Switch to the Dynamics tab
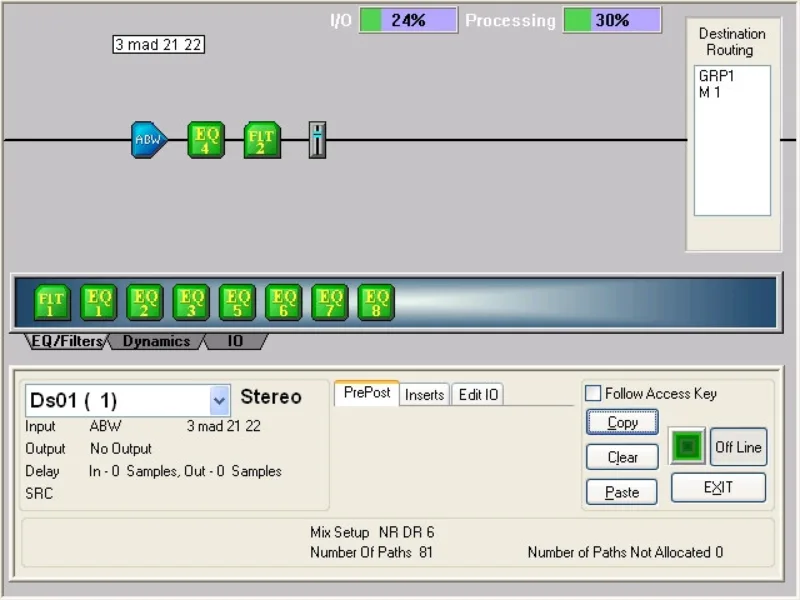Image resolution: width=800 pixels, height=600 pixels. tap(157, 341)
